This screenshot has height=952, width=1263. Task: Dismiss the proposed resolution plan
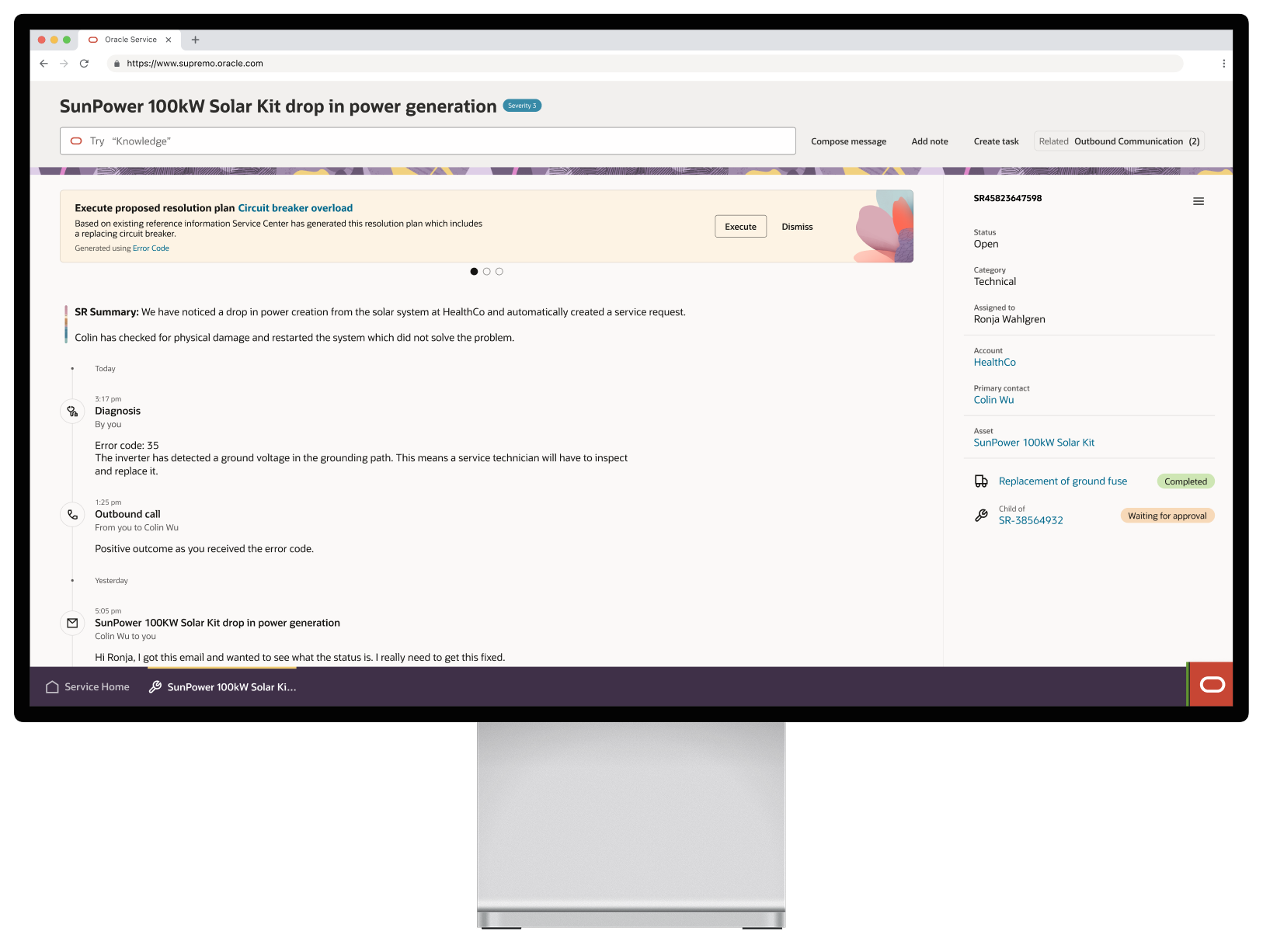pos(797,227)
